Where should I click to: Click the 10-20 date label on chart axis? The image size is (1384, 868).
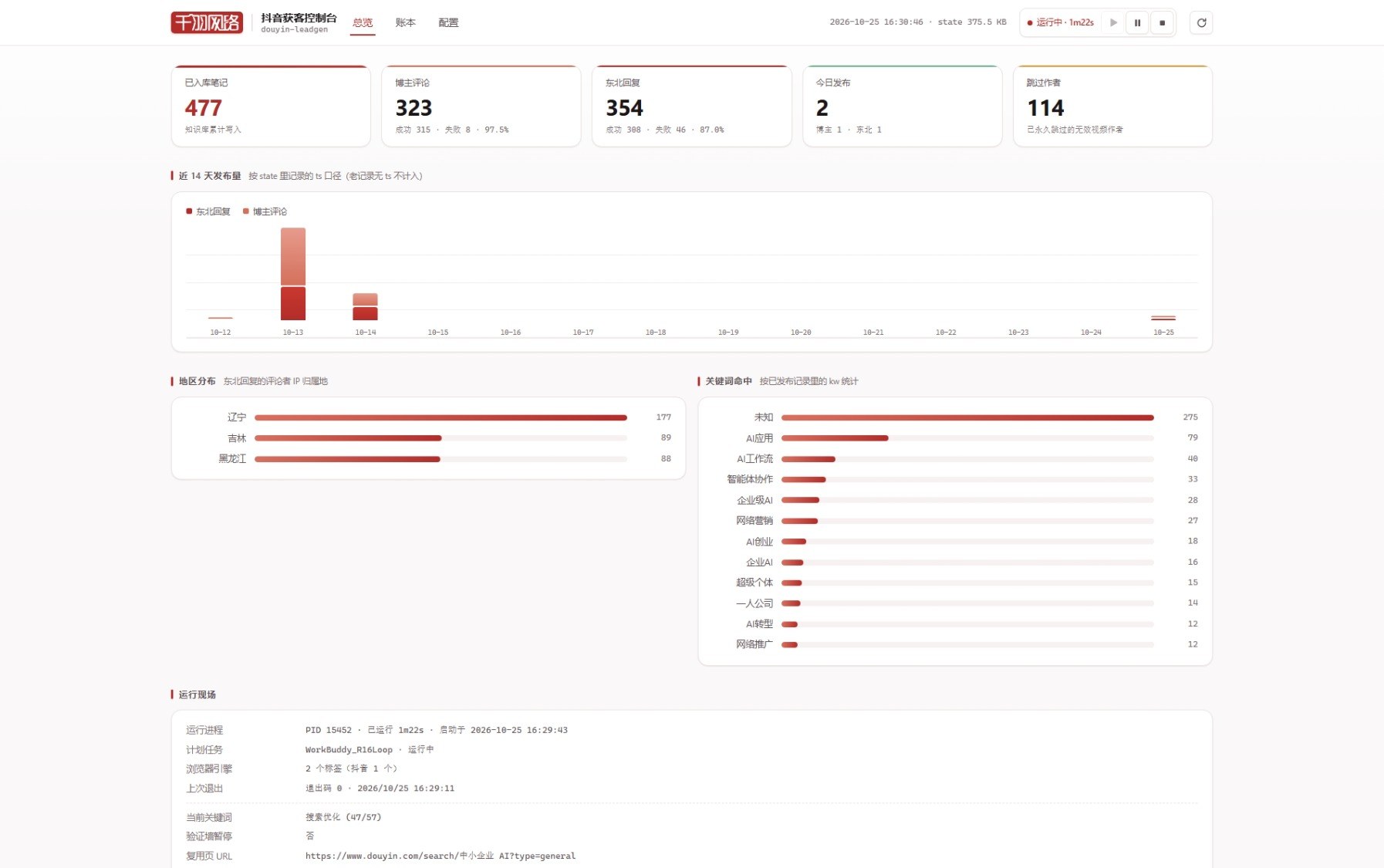pyautogui.click(x=801, y=333)
